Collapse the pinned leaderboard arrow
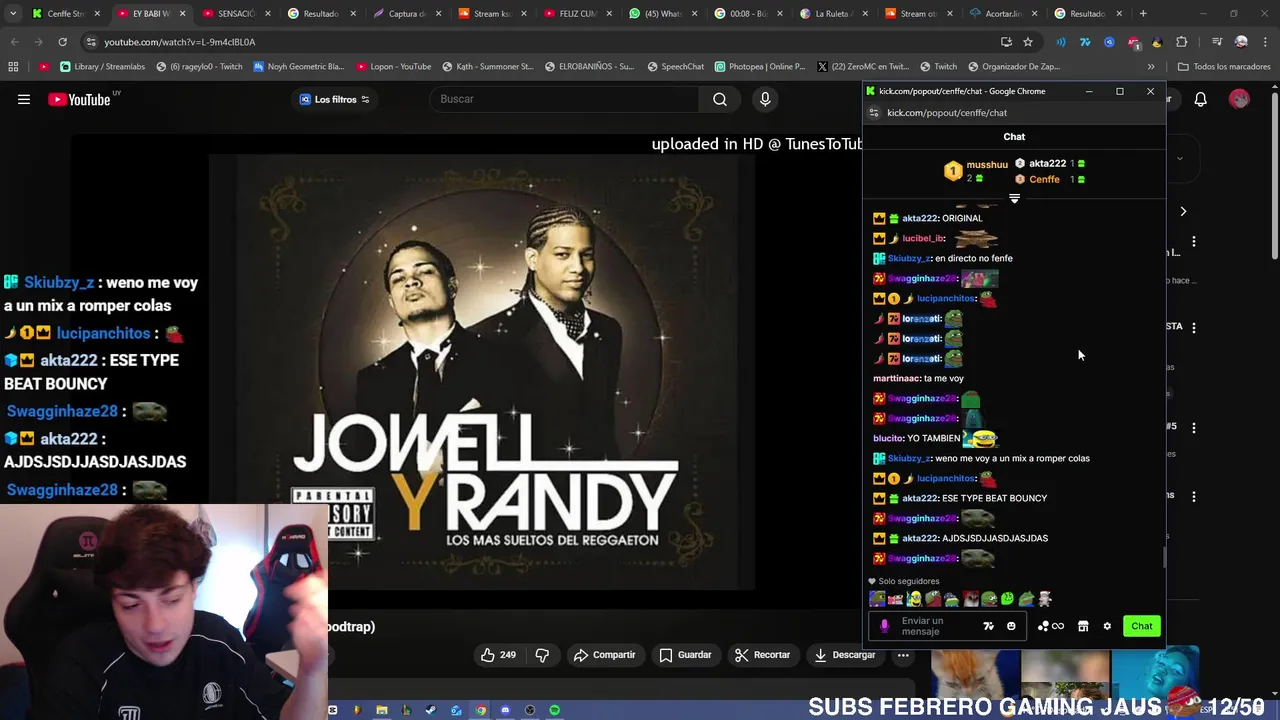 click(1014, 198)
